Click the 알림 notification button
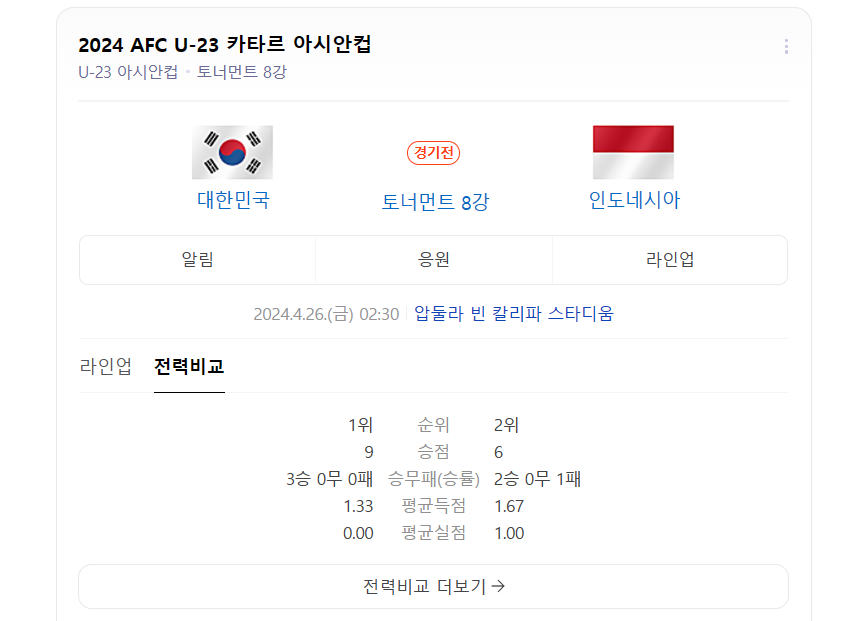The width and height of the screenshot is (846, 621). pyautogui.click(x=197, y=259)
